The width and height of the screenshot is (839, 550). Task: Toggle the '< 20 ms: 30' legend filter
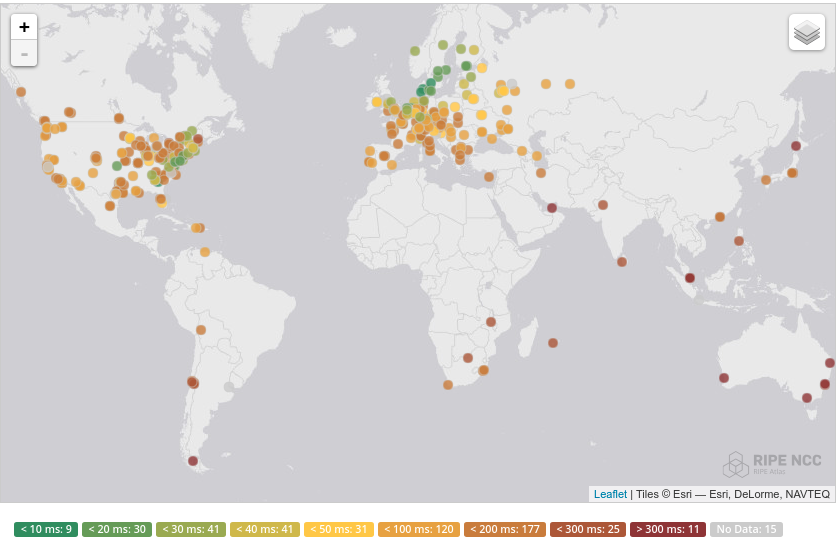tap(117, 529)
